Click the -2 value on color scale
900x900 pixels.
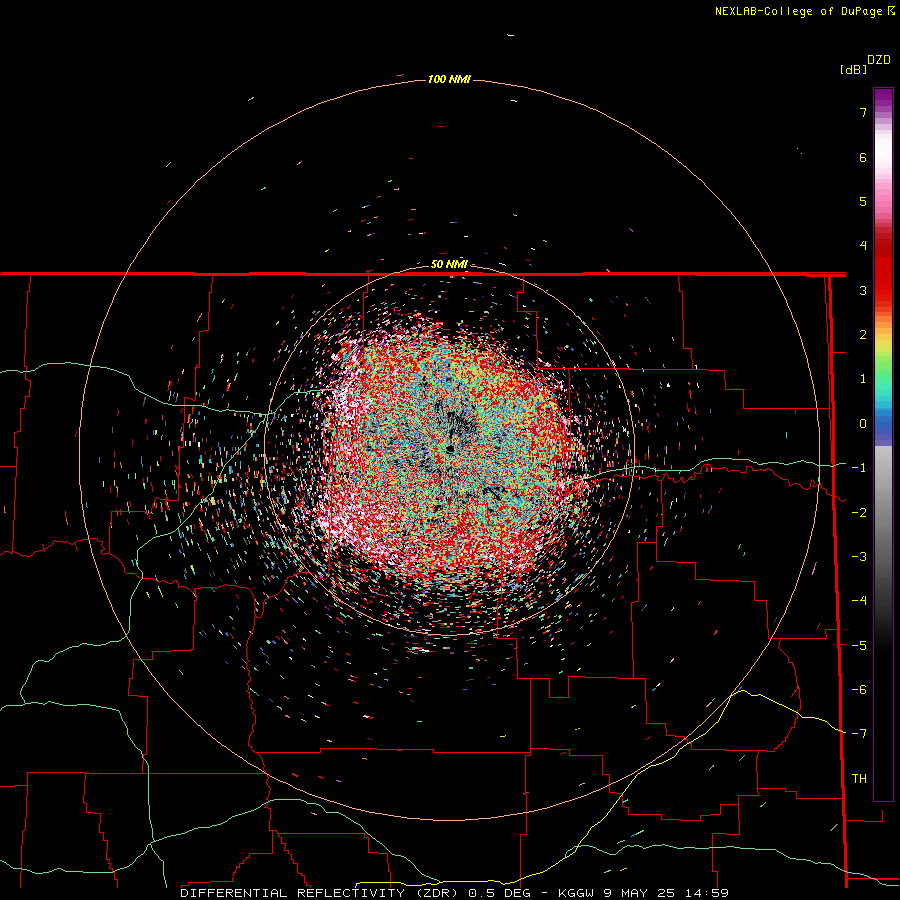coord(859,513)
